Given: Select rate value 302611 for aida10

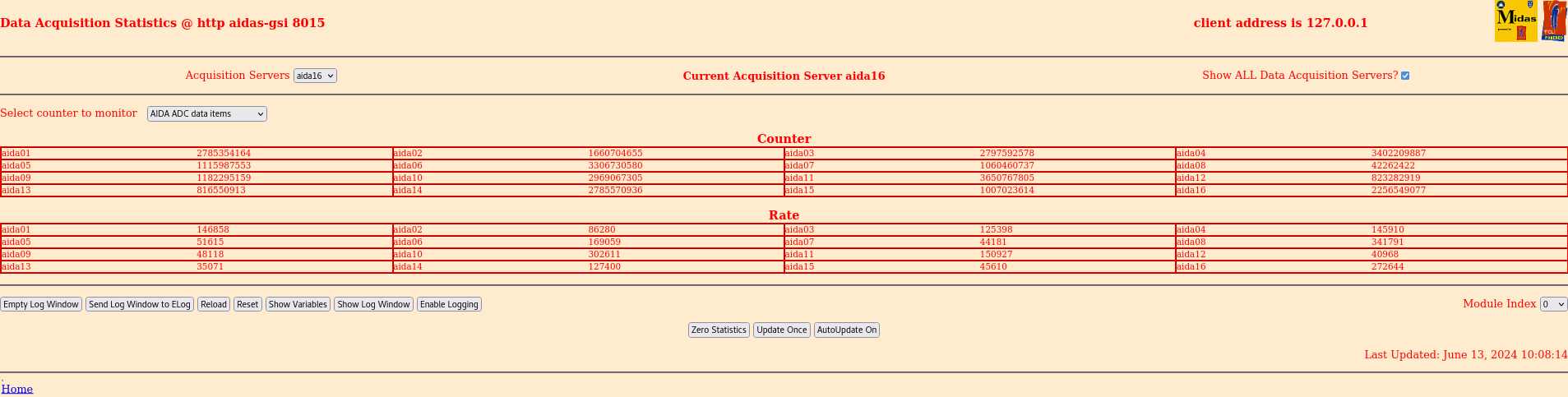Looking at the screenshot, I should (x=604, y=255).
